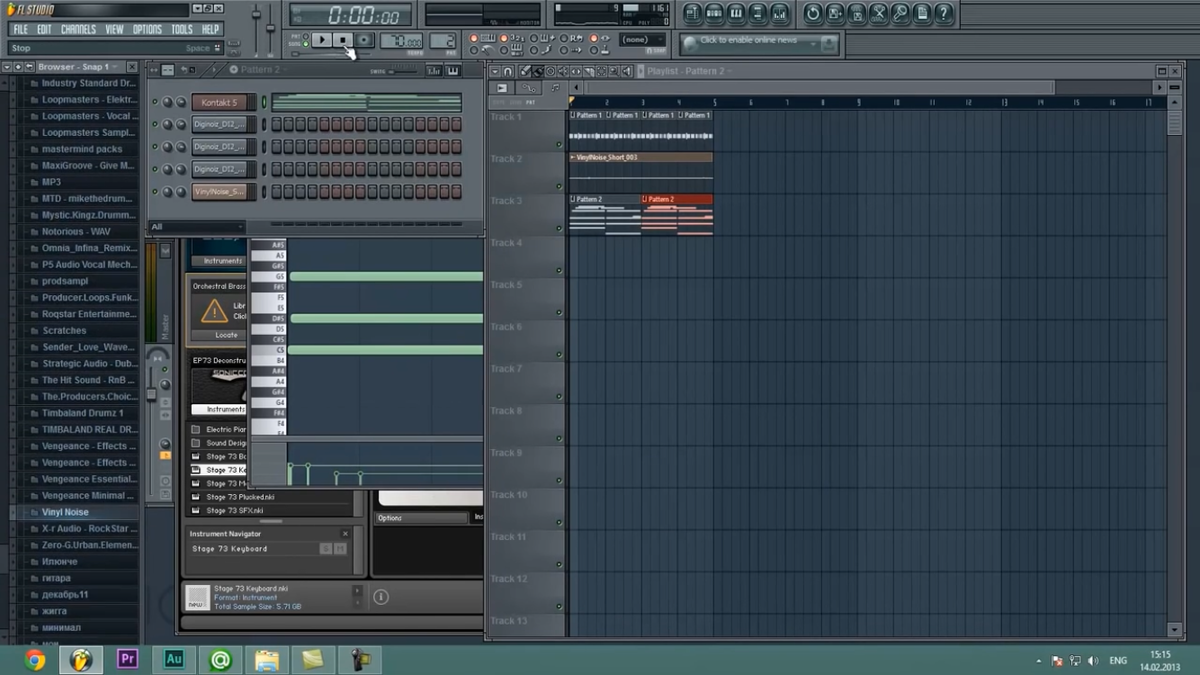Switch to song mode radio indicator
The width and height of the screenshot is (1200, 675).
305,44
